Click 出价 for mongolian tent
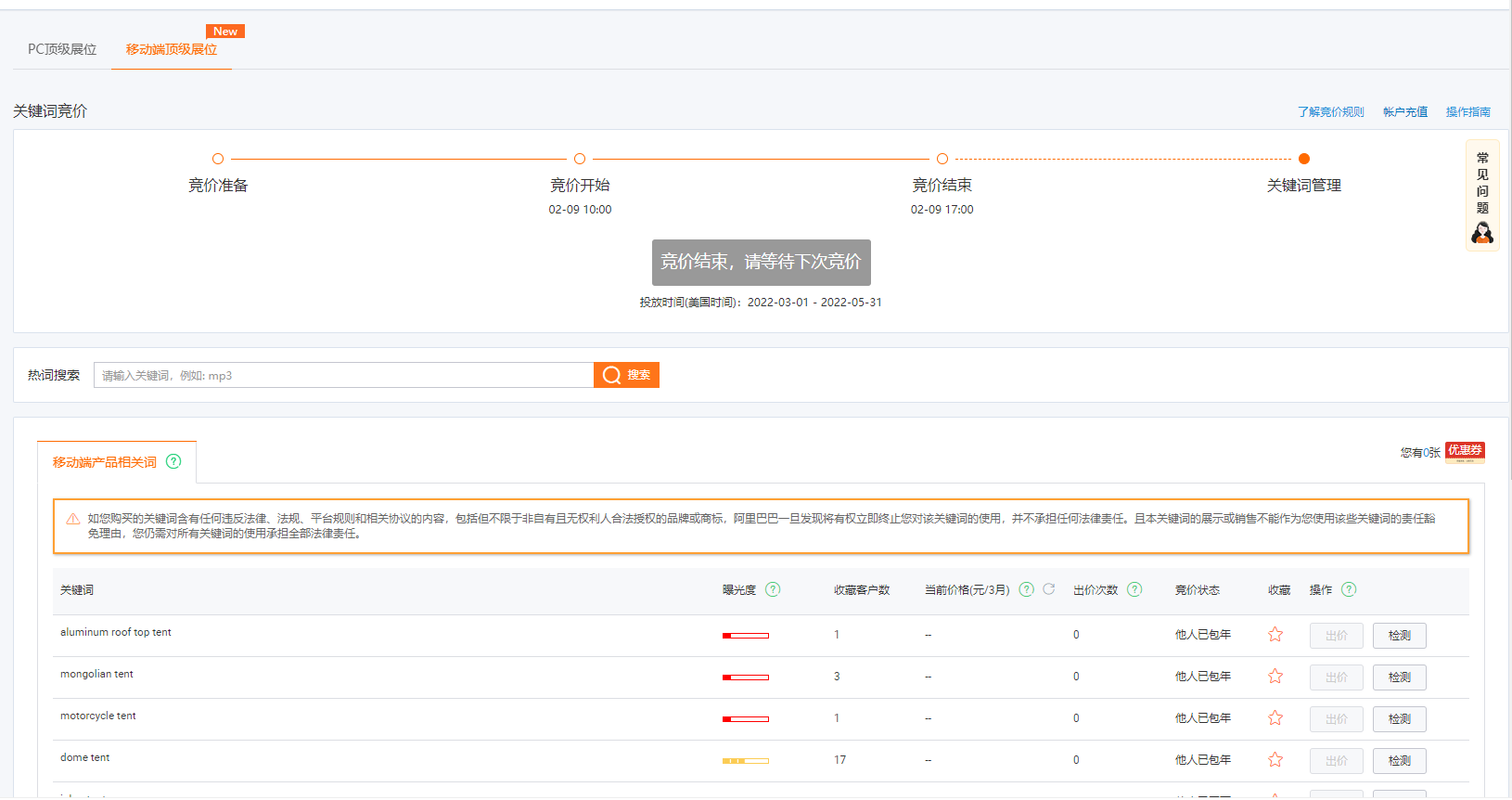Viewport: 1512px width, 800px height. [x=1337, y=677]
